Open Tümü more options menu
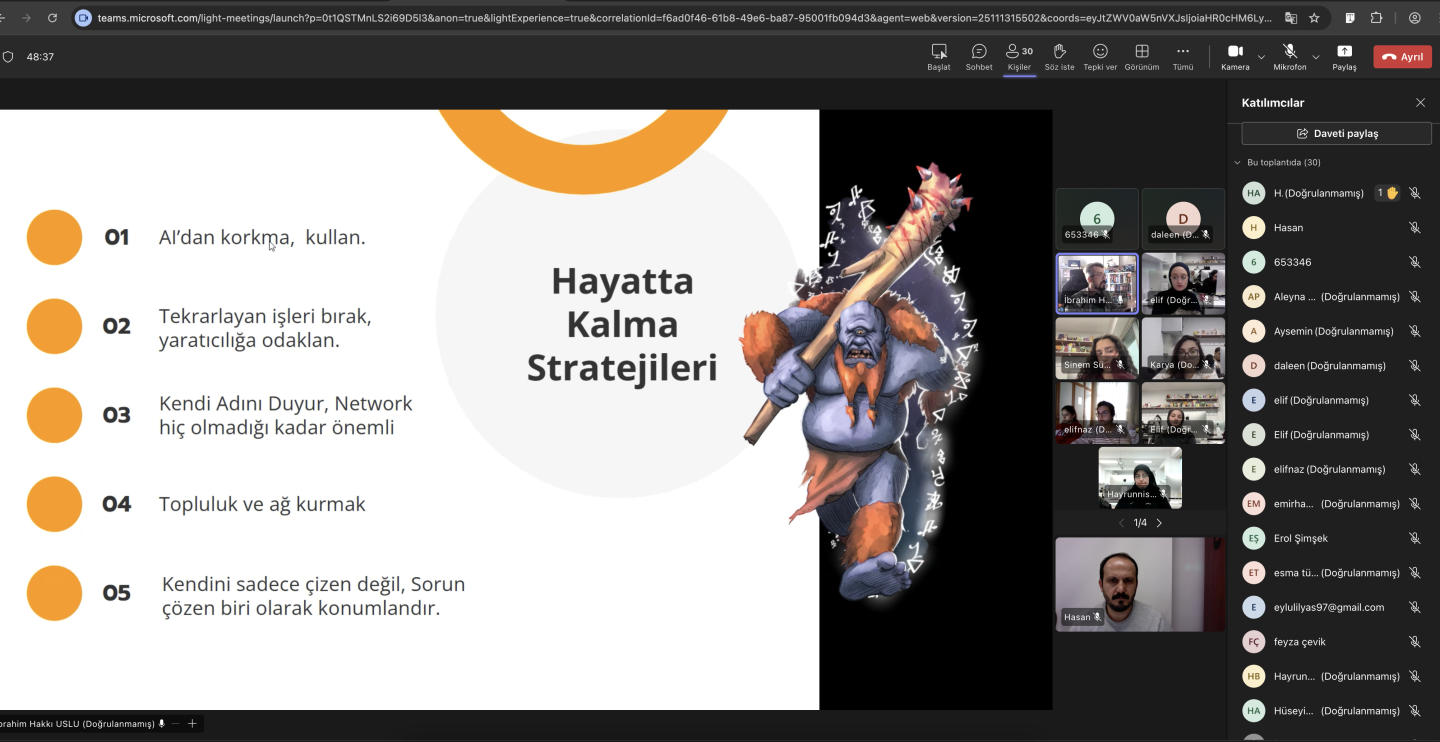The width and height of the screenshot is (1440, 742). coord(1183,56)
